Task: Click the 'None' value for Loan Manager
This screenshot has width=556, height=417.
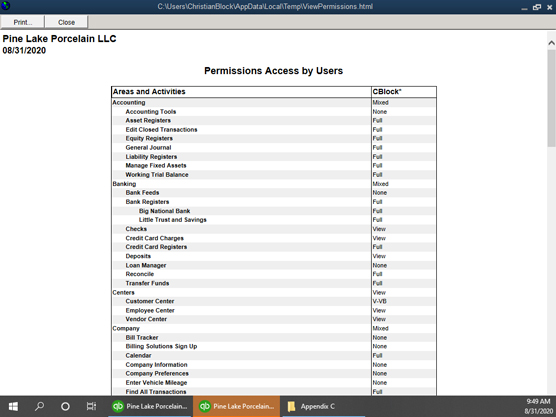Action: click(x=380, y=265)
